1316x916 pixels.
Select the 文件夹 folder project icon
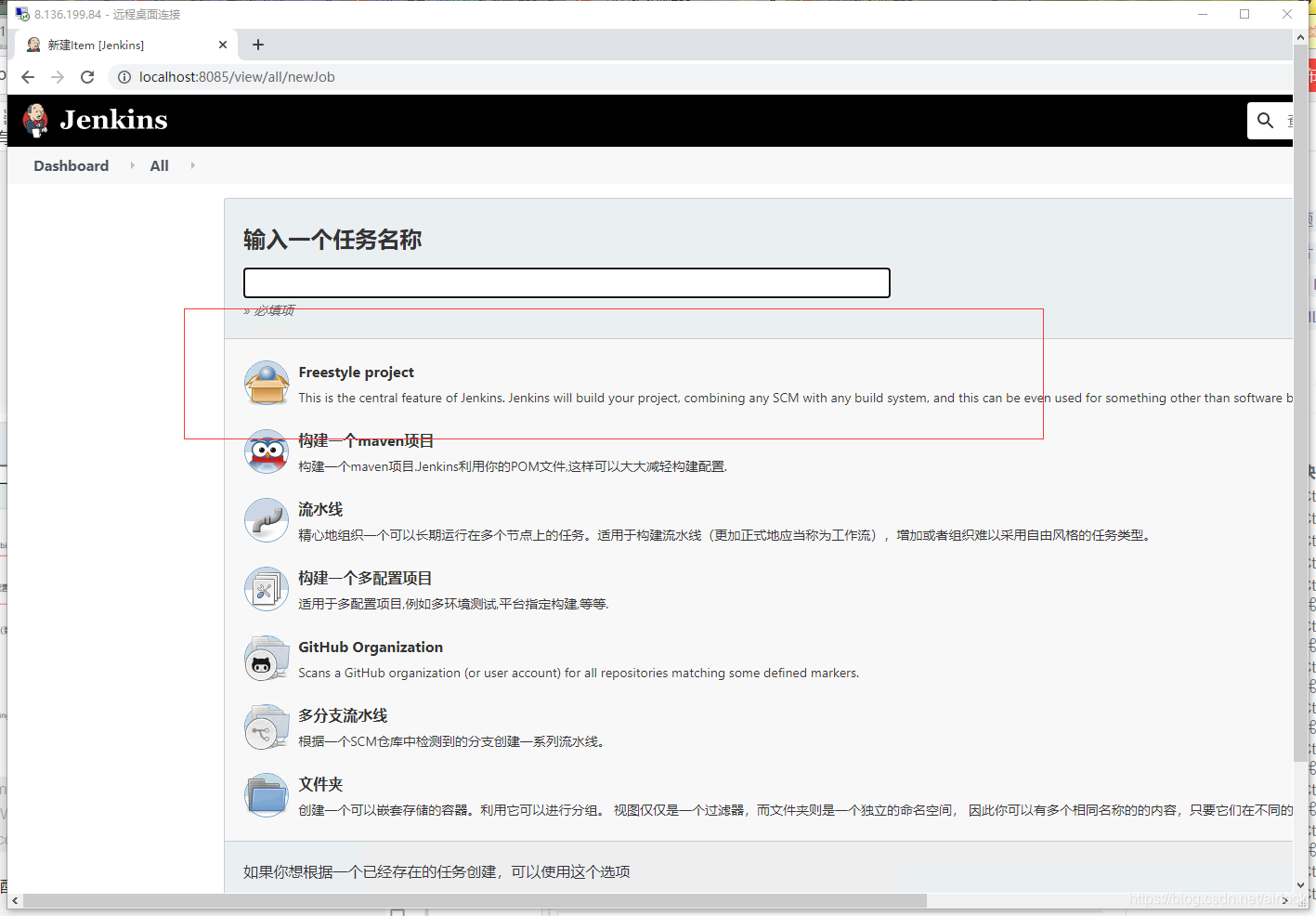267,795
